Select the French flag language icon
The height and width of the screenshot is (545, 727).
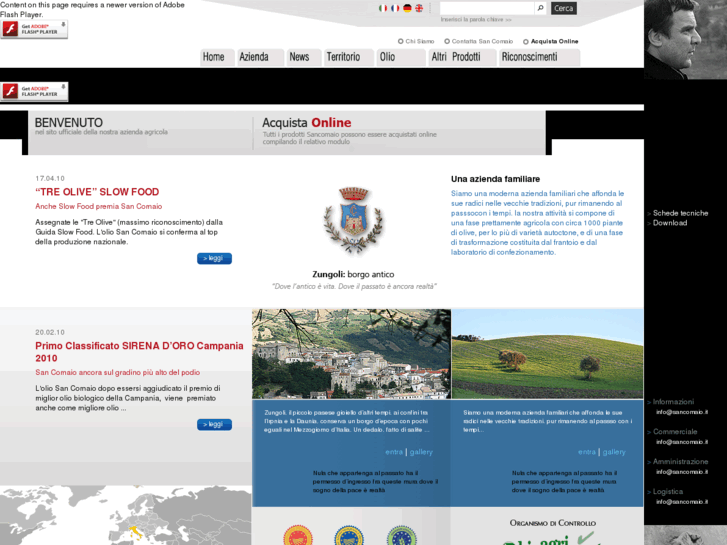[x=395, y=8]
